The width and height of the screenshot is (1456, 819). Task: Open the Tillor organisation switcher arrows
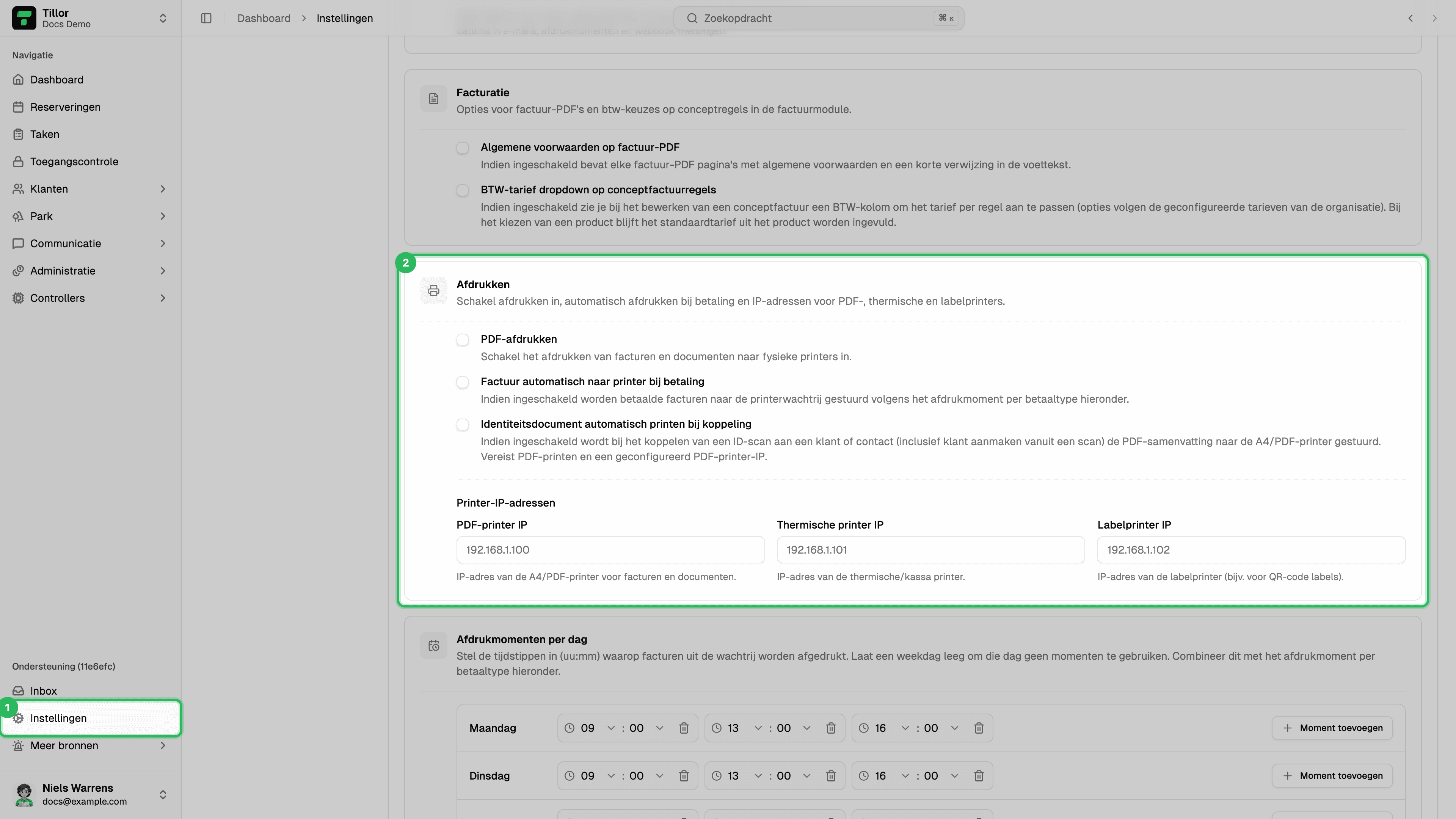pyautogui.click(x=163, y=18)
